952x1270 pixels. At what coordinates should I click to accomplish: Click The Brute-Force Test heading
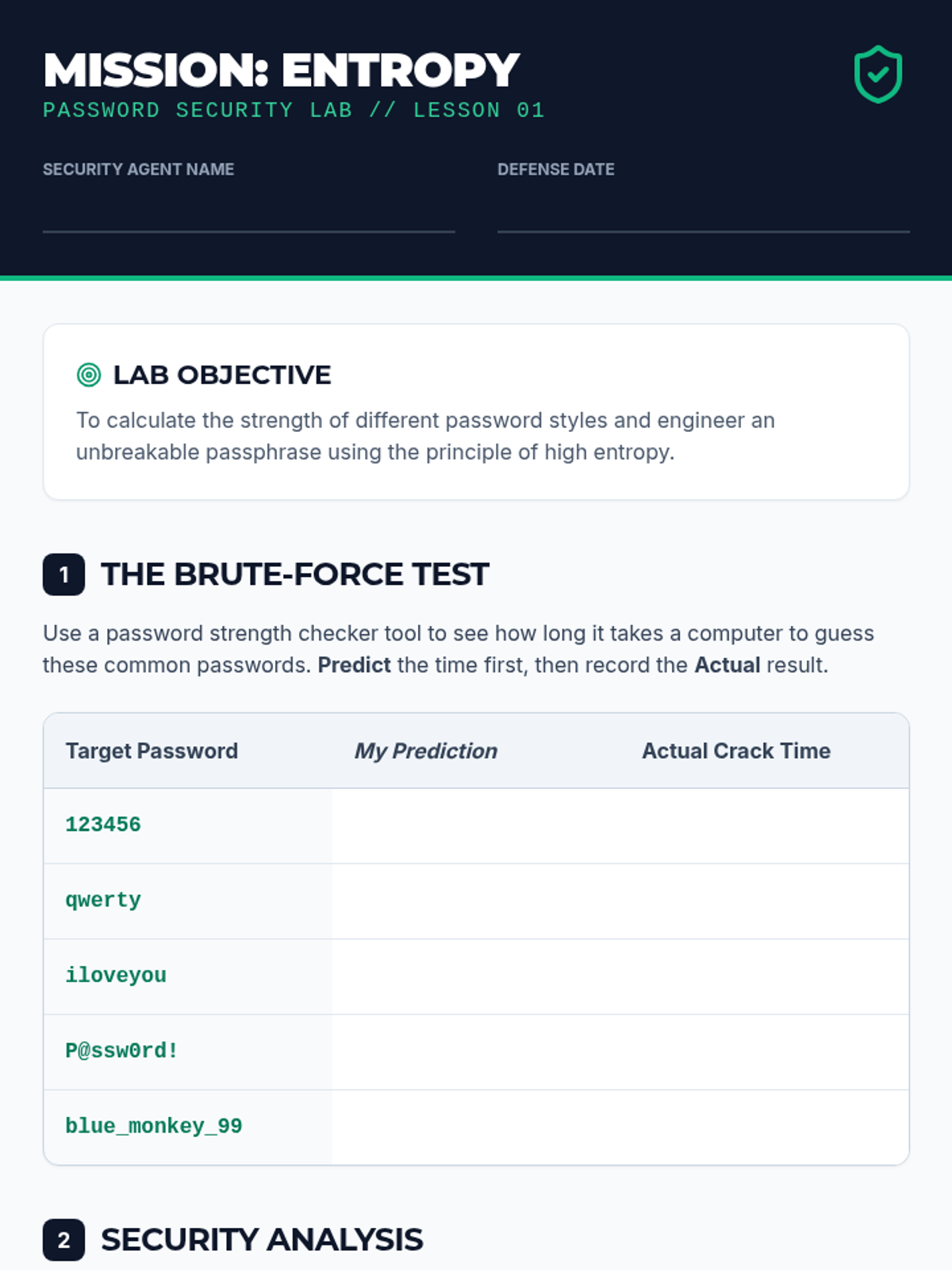pos(295,575)
